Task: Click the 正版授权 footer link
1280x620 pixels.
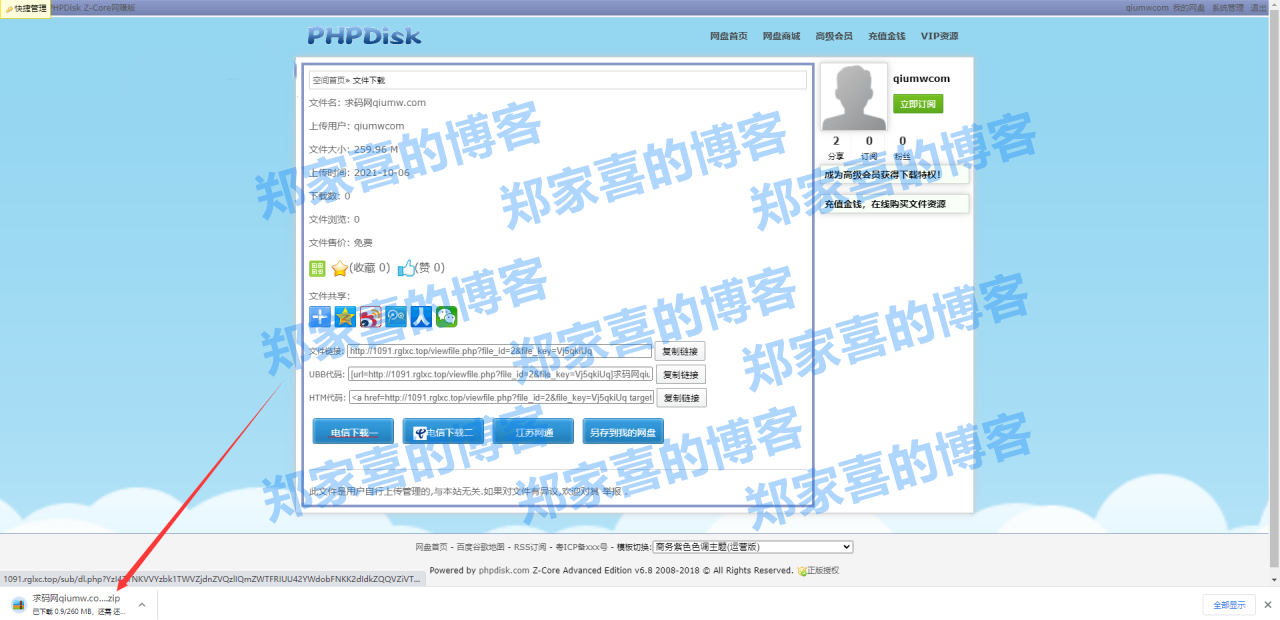Action: 823,571
